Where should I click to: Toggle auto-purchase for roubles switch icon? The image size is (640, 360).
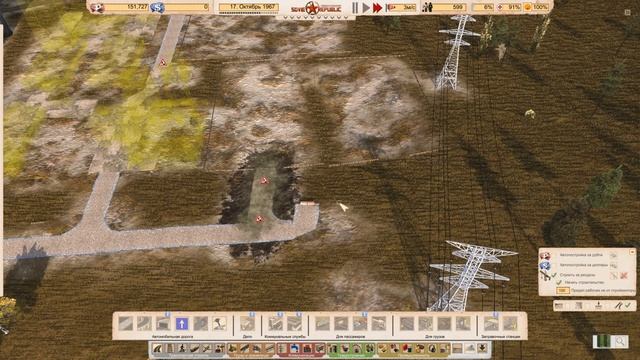tap(613, 256)
